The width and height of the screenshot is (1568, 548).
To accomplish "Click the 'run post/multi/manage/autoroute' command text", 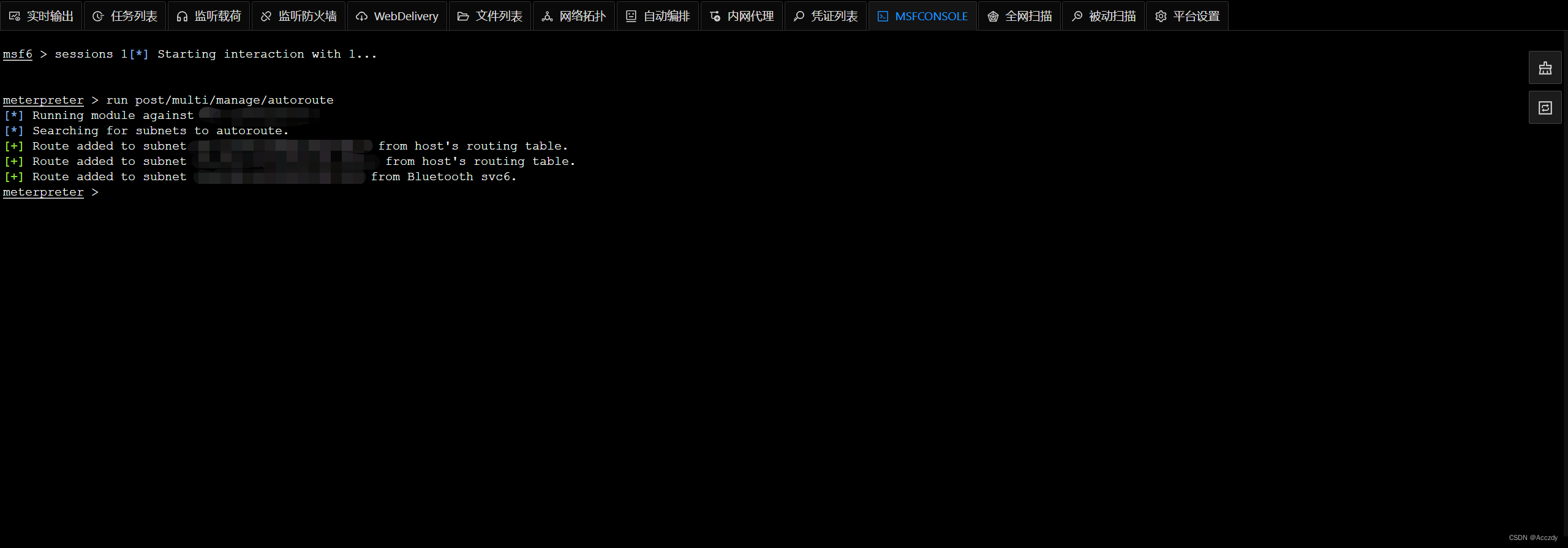I will (x=220, y=100).
